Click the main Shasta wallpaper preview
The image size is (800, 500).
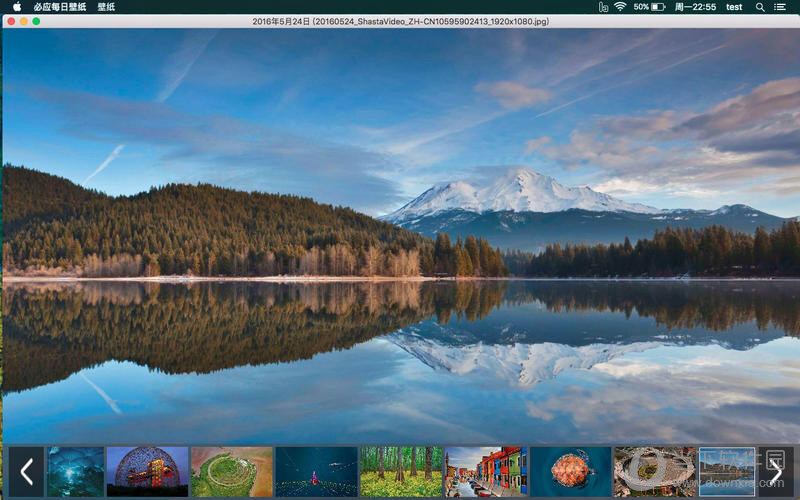pyautogui.click(x=401, y=236)
